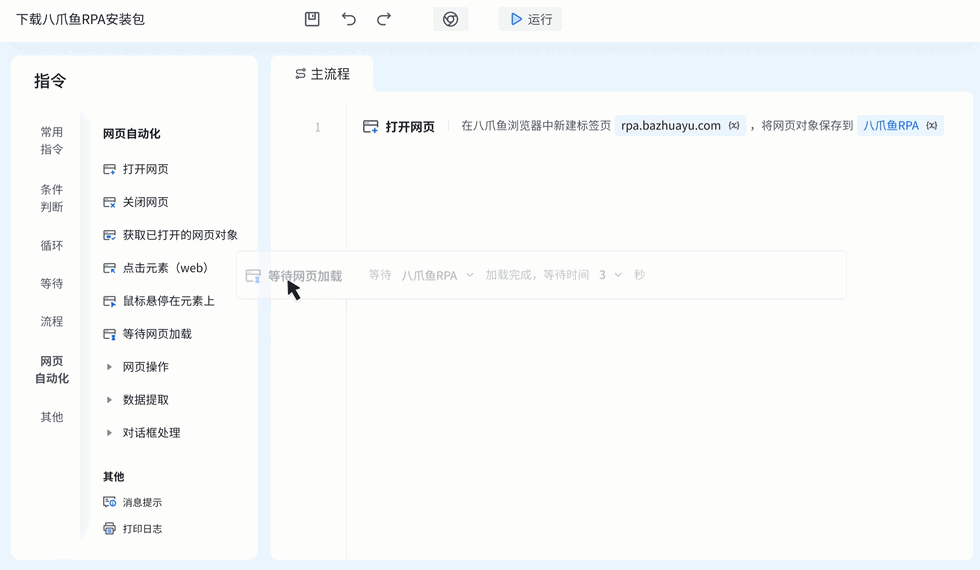Click the dragged 等待网页加载 step icon
The width and height of the screenshot is (980, 570).
tap(252, 276)
